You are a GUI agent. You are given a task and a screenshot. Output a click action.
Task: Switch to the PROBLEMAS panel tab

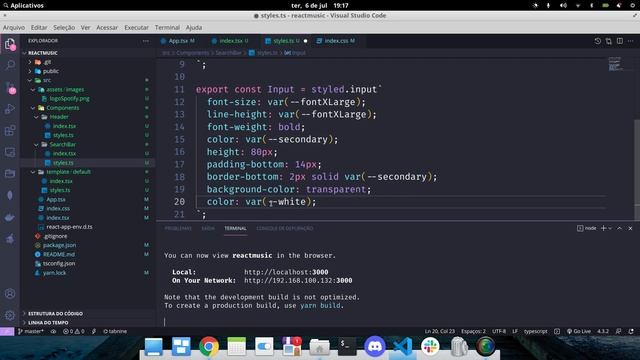tap(178, 229)
